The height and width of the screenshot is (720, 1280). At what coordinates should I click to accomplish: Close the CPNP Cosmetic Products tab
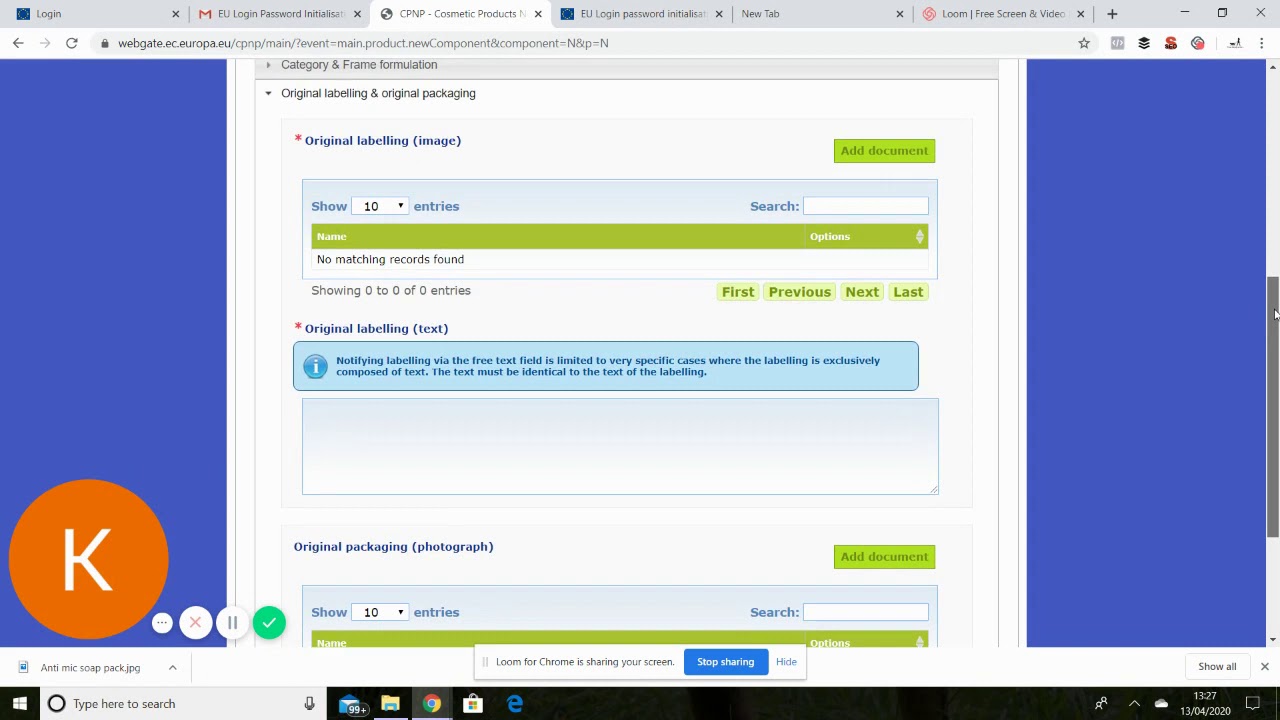tap(538, 14)
